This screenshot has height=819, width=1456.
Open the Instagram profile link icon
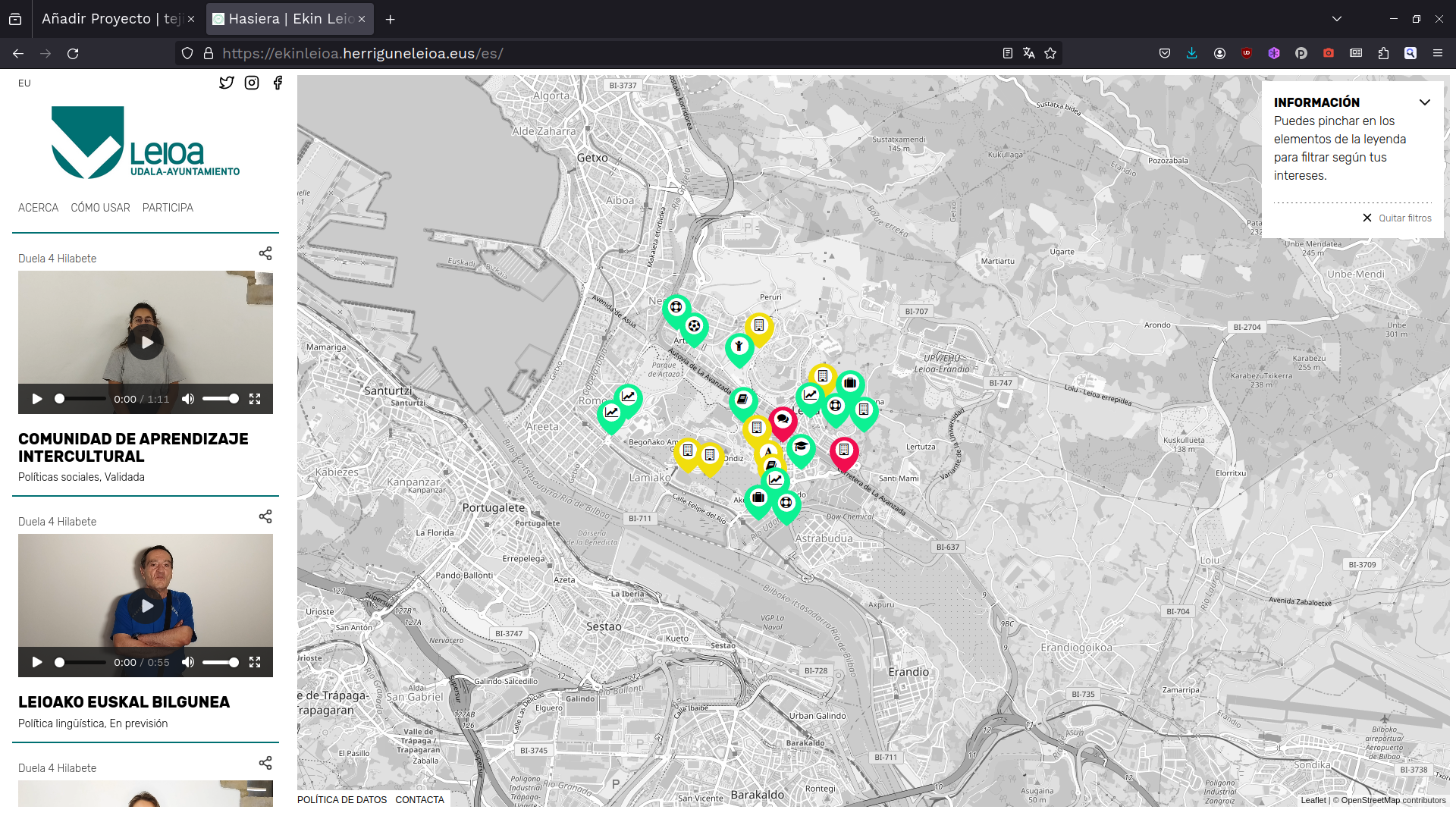pyautogui.click(x=252, y=83)
